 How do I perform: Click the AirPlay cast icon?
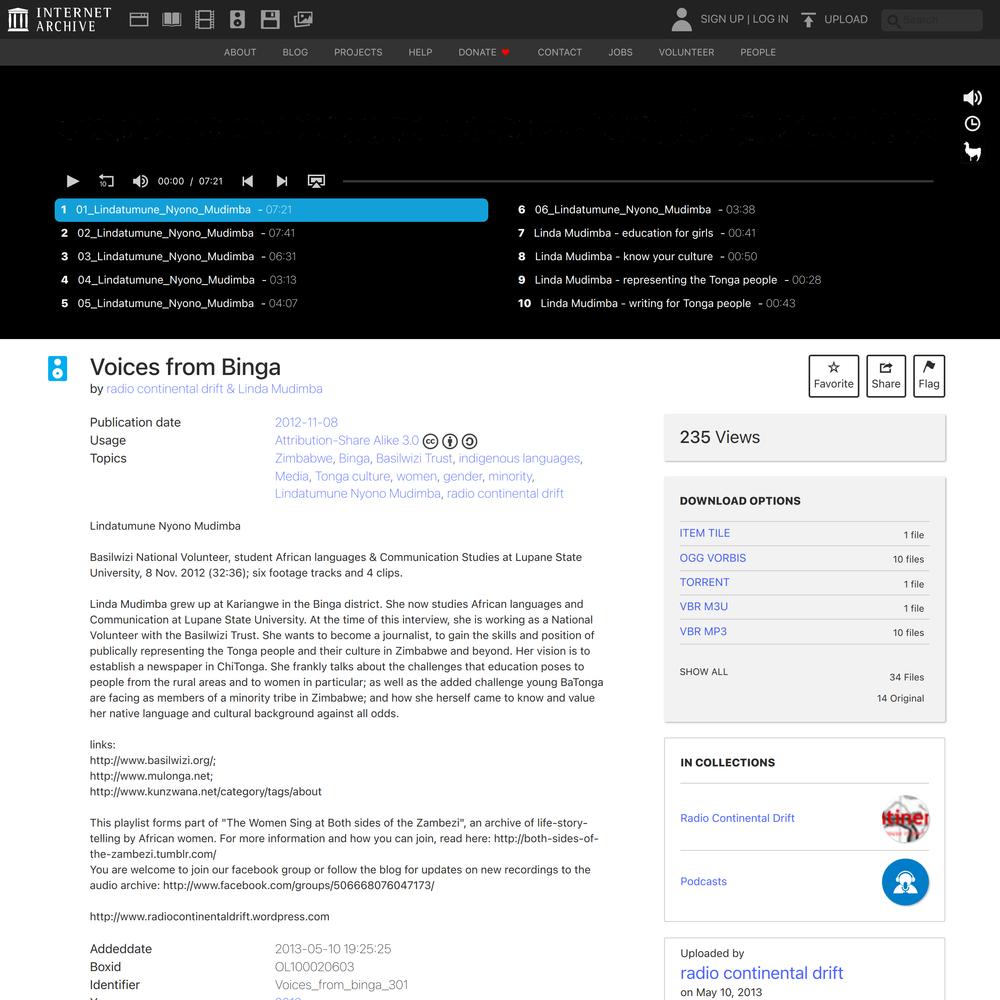316,181
